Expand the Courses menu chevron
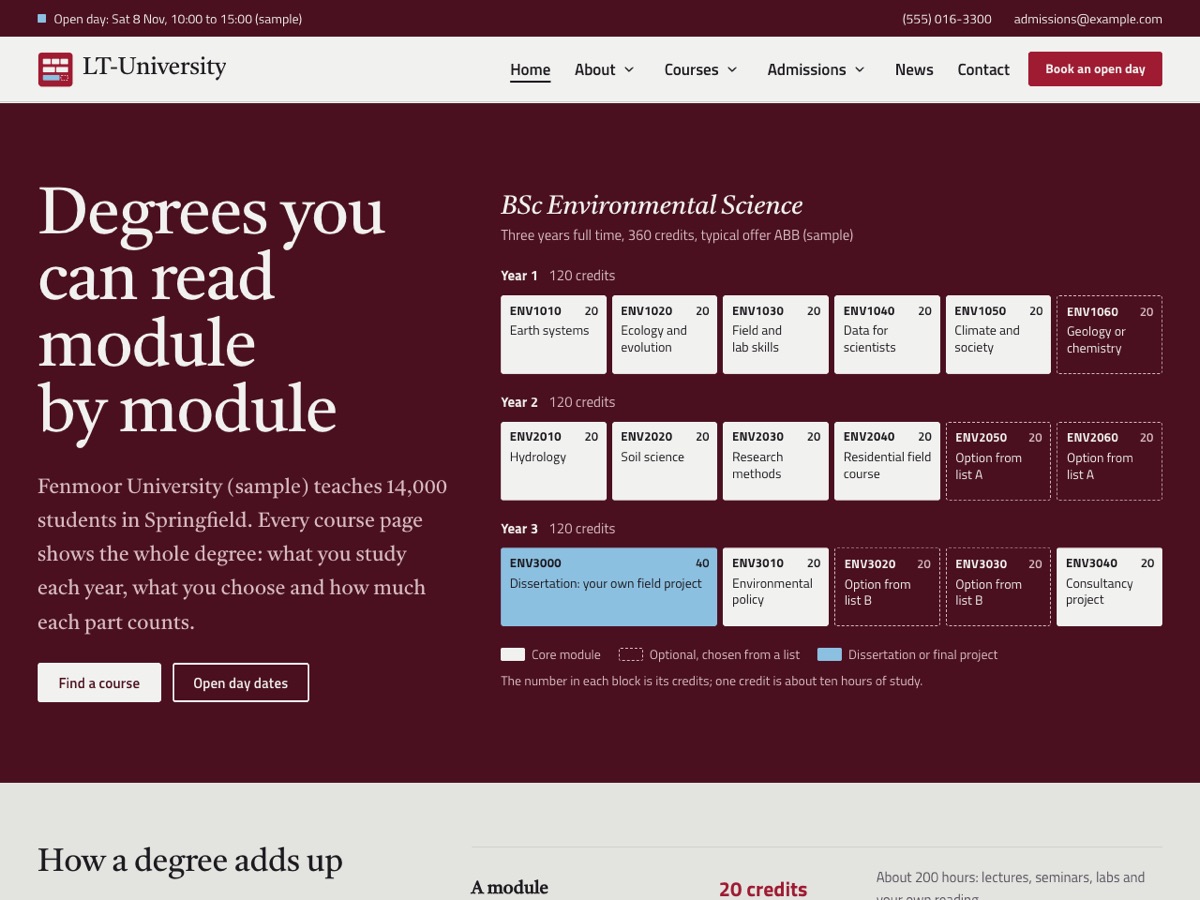 tap(732, 69)
